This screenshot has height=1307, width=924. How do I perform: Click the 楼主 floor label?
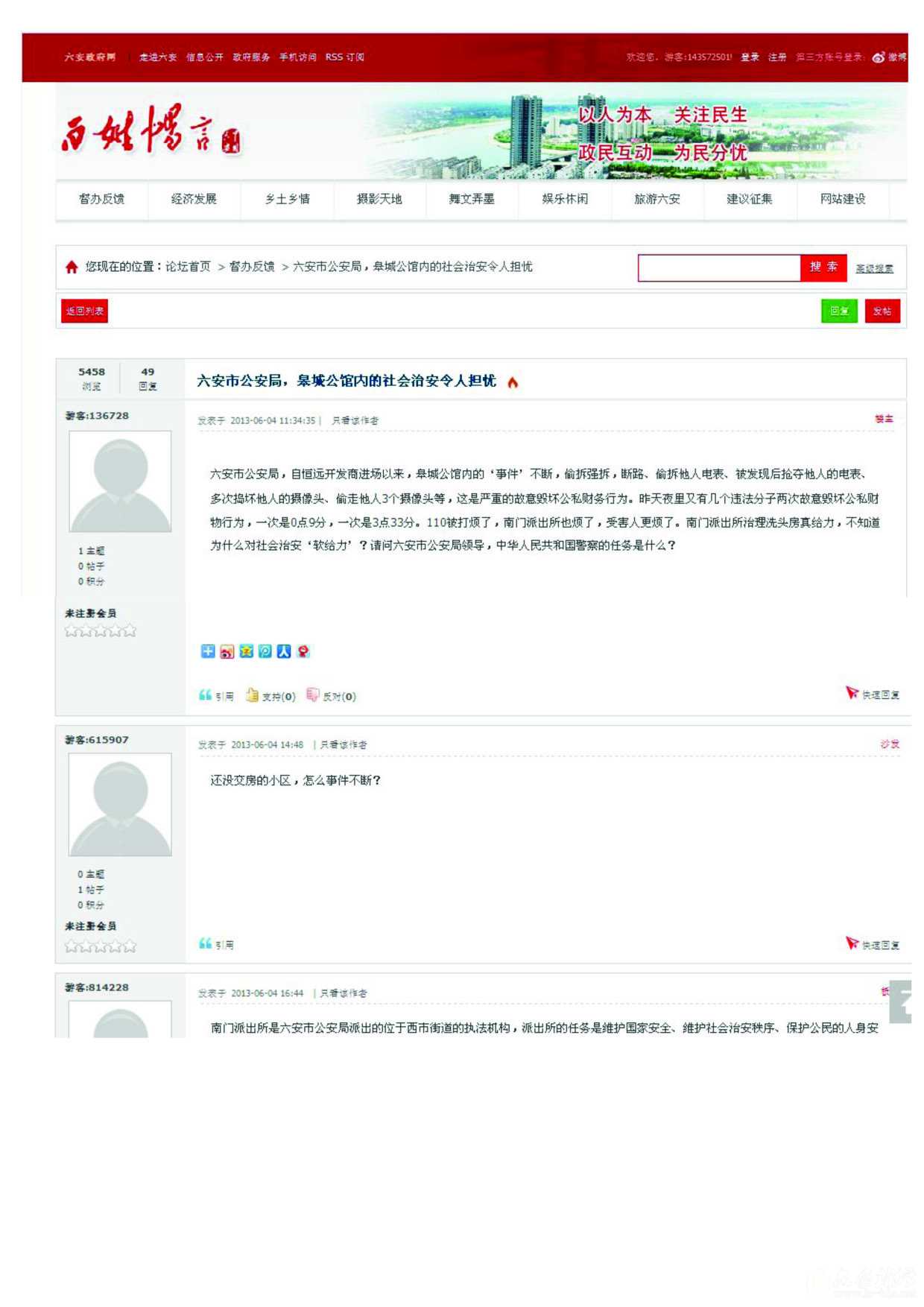click(885, 420)
